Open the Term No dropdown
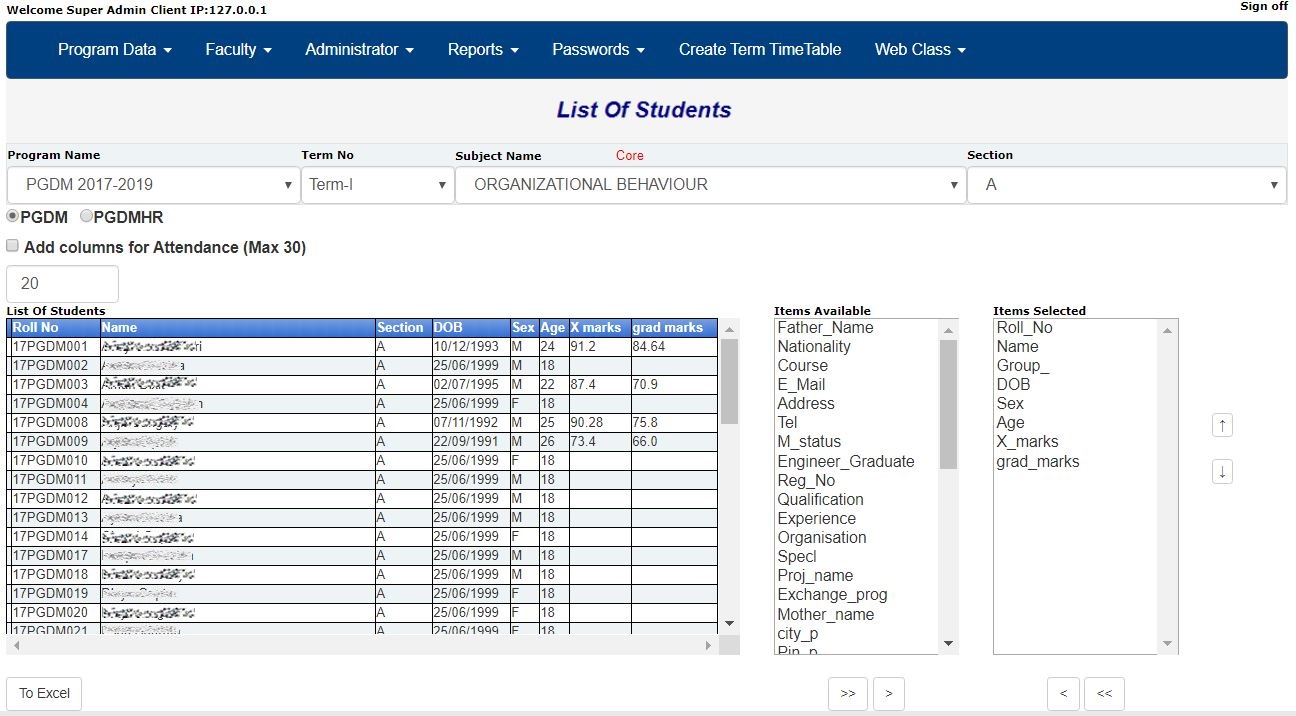This screenshot has width=1296, height=716. 441,184
